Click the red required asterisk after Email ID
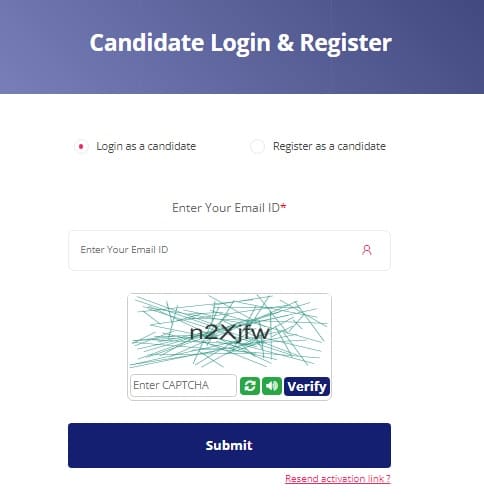Screen dimensions: 484x500 point(283,206)
